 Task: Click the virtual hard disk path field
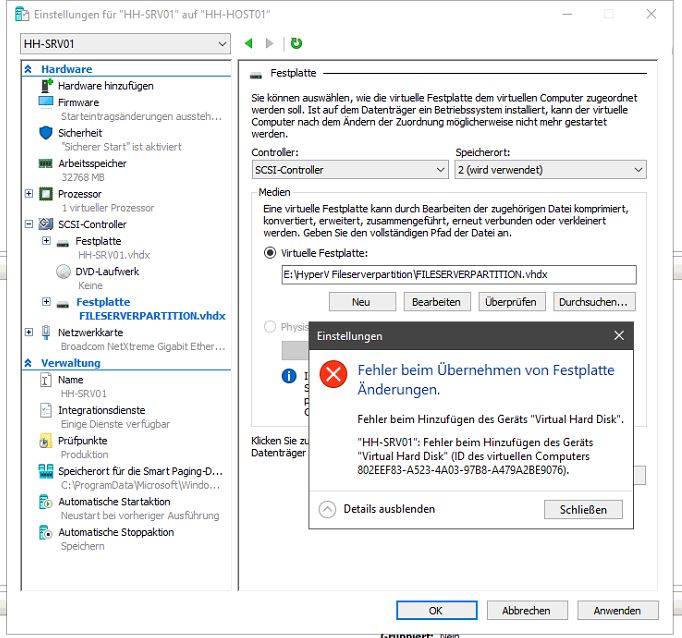[458, 275]
